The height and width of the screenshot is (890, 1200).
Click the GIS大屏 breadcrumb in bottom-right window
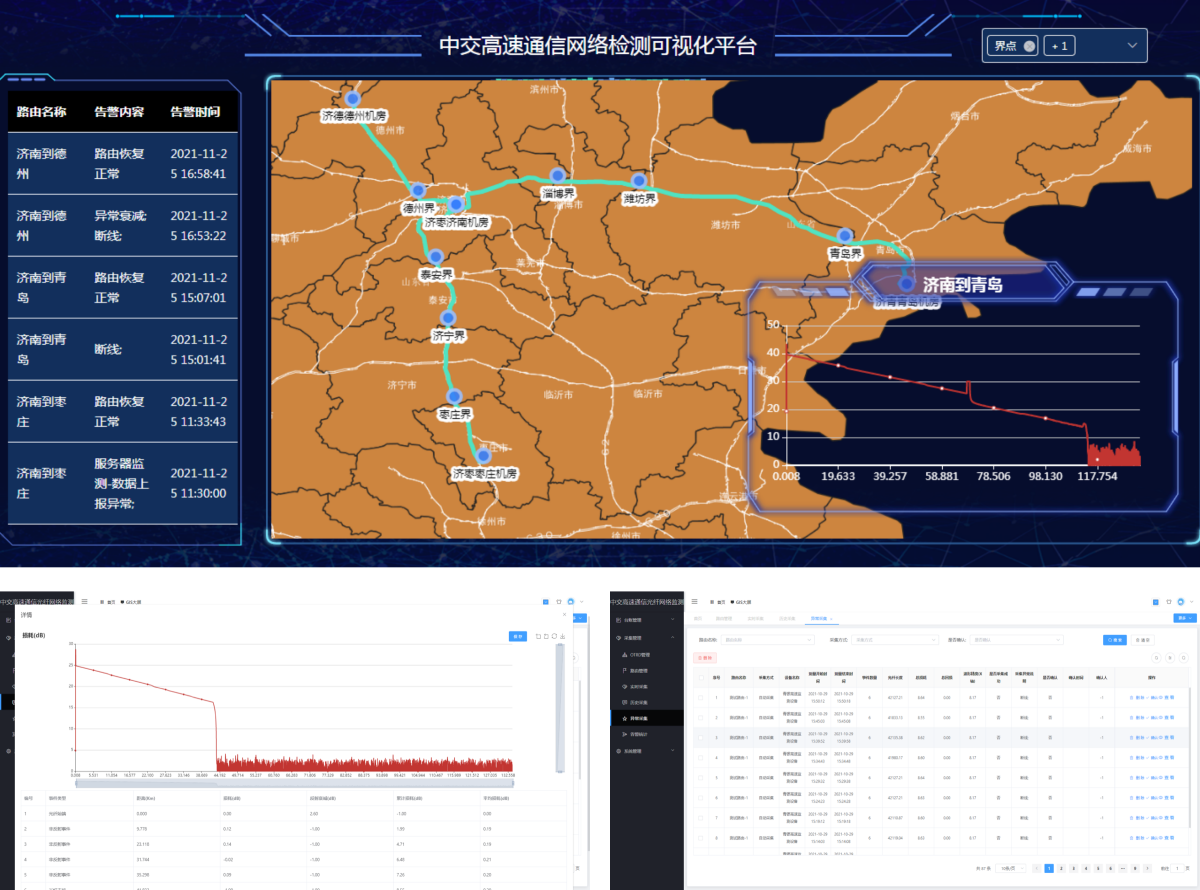coord(741,601)
